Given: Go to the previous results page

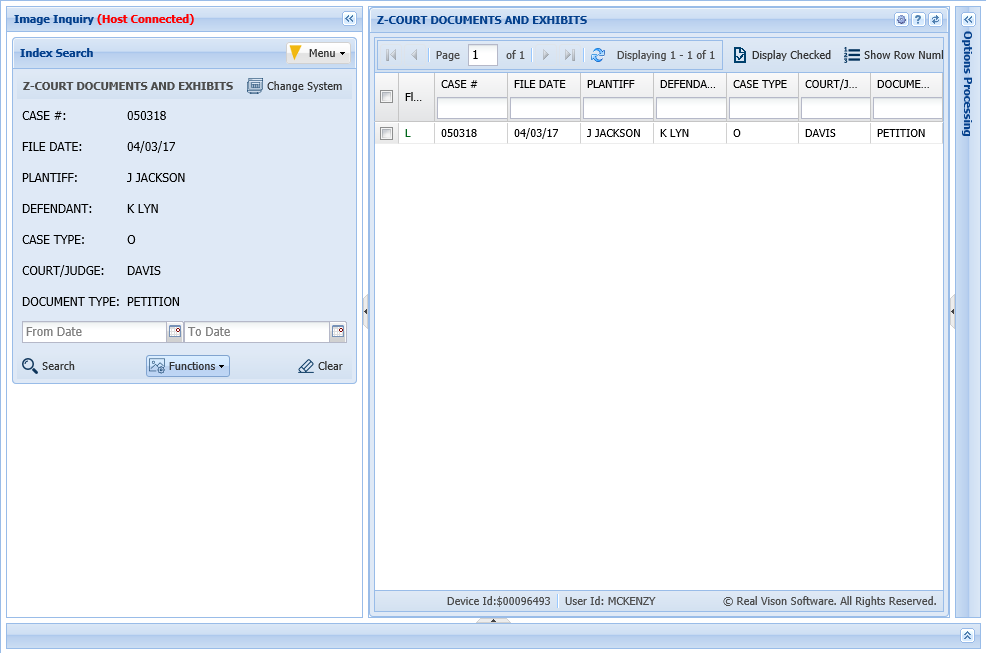Looking at the screenshot, I should (x=414, y=55).
